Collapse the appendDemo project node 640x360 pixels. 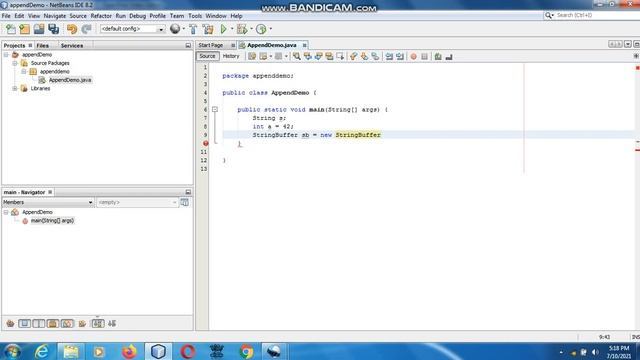pos(6,55)
